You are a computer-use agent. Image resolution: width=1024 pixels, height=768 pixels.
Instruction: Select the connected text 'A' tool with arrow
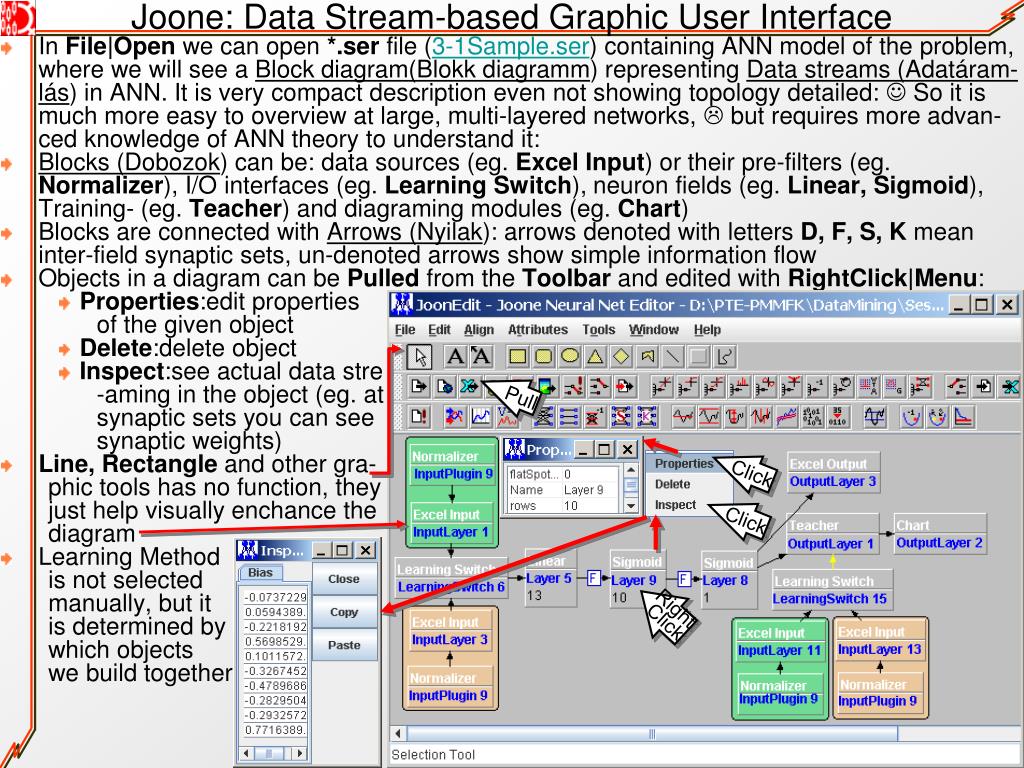pos(481,357)
